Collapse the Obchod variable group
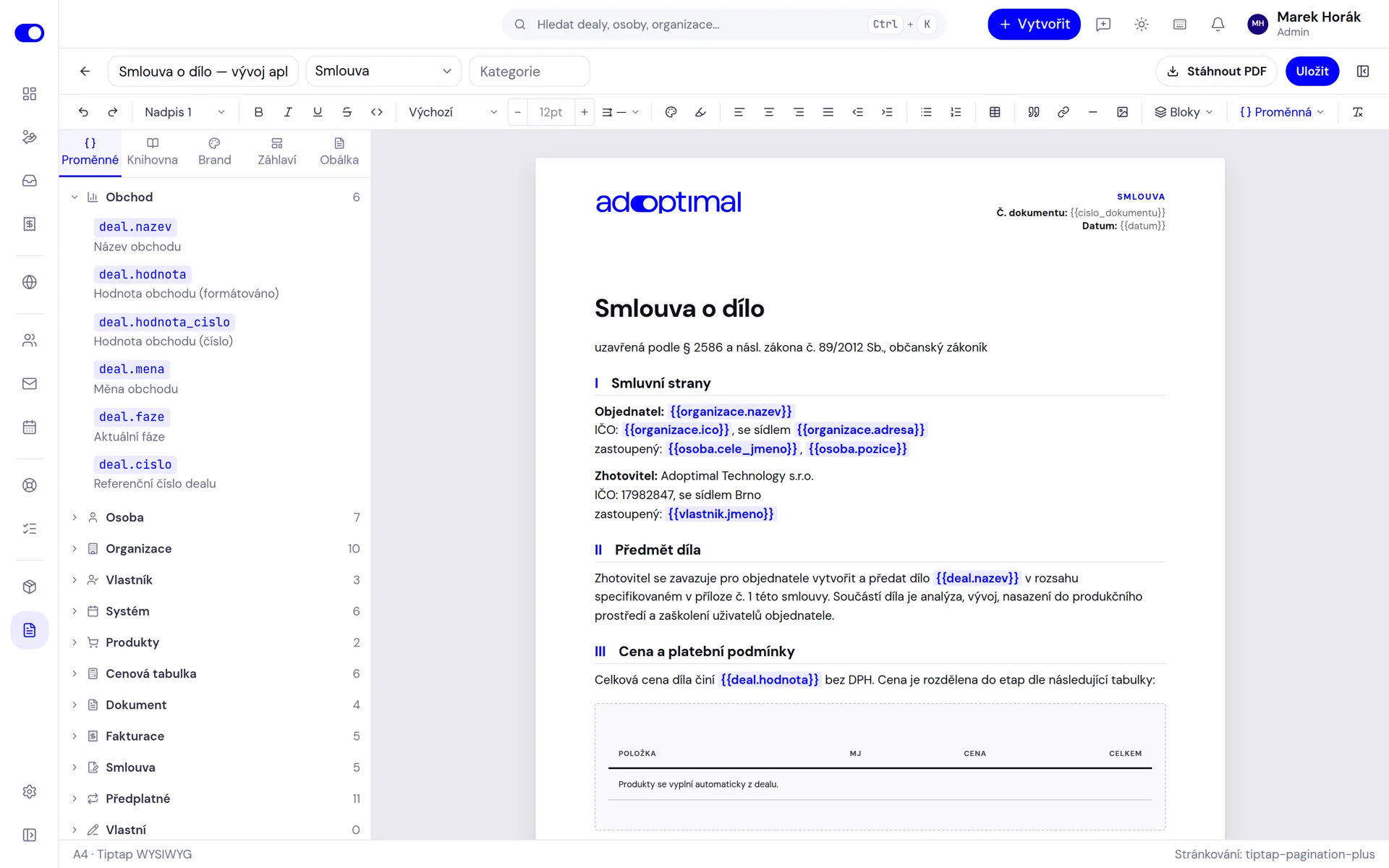The width and height of the screenshot is (1389, 868). [214, 197]
